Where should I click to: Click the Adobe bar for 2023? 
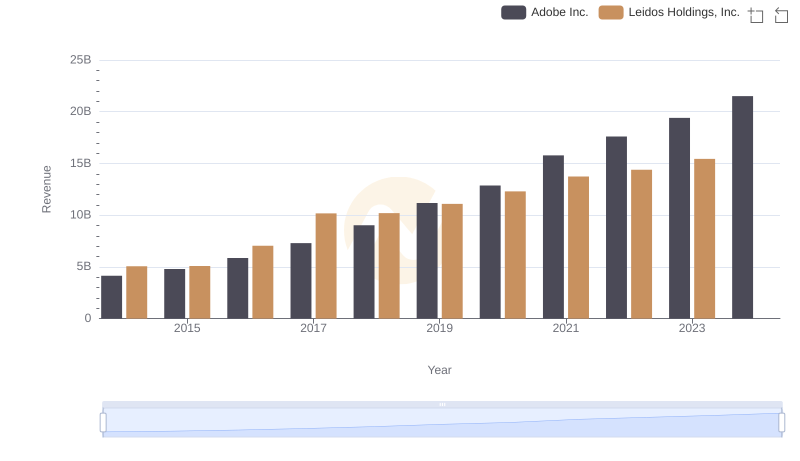coord(679,218)
